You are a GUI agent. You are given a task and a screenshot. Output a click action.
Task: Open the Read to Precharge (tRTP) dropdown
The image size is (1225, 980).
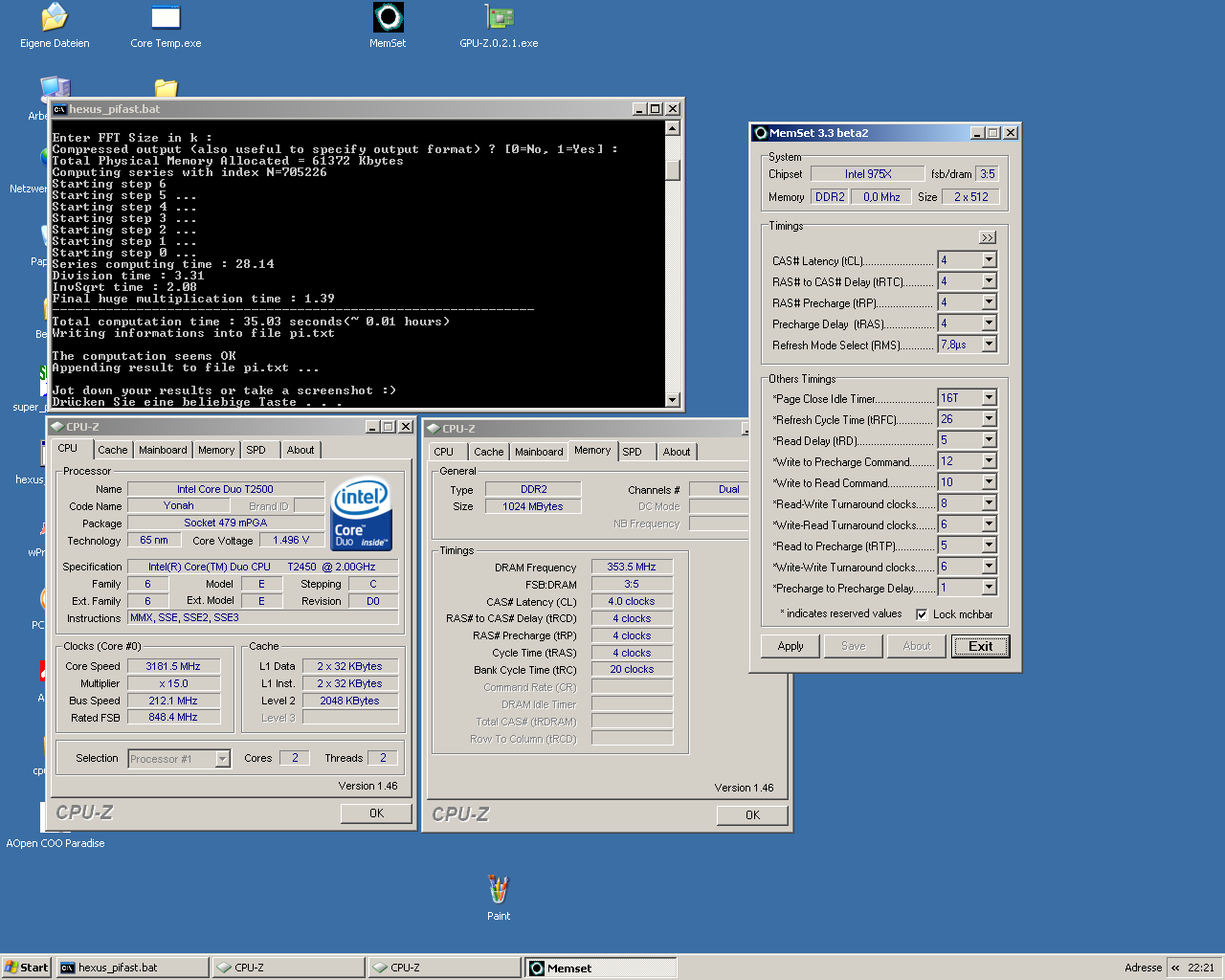click(x=989, y=546)
